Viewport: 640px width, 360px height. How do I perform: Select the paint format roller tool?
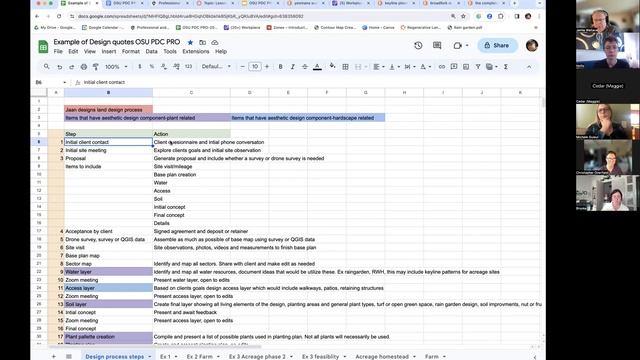pyautogui.click(x=96, y=67)
